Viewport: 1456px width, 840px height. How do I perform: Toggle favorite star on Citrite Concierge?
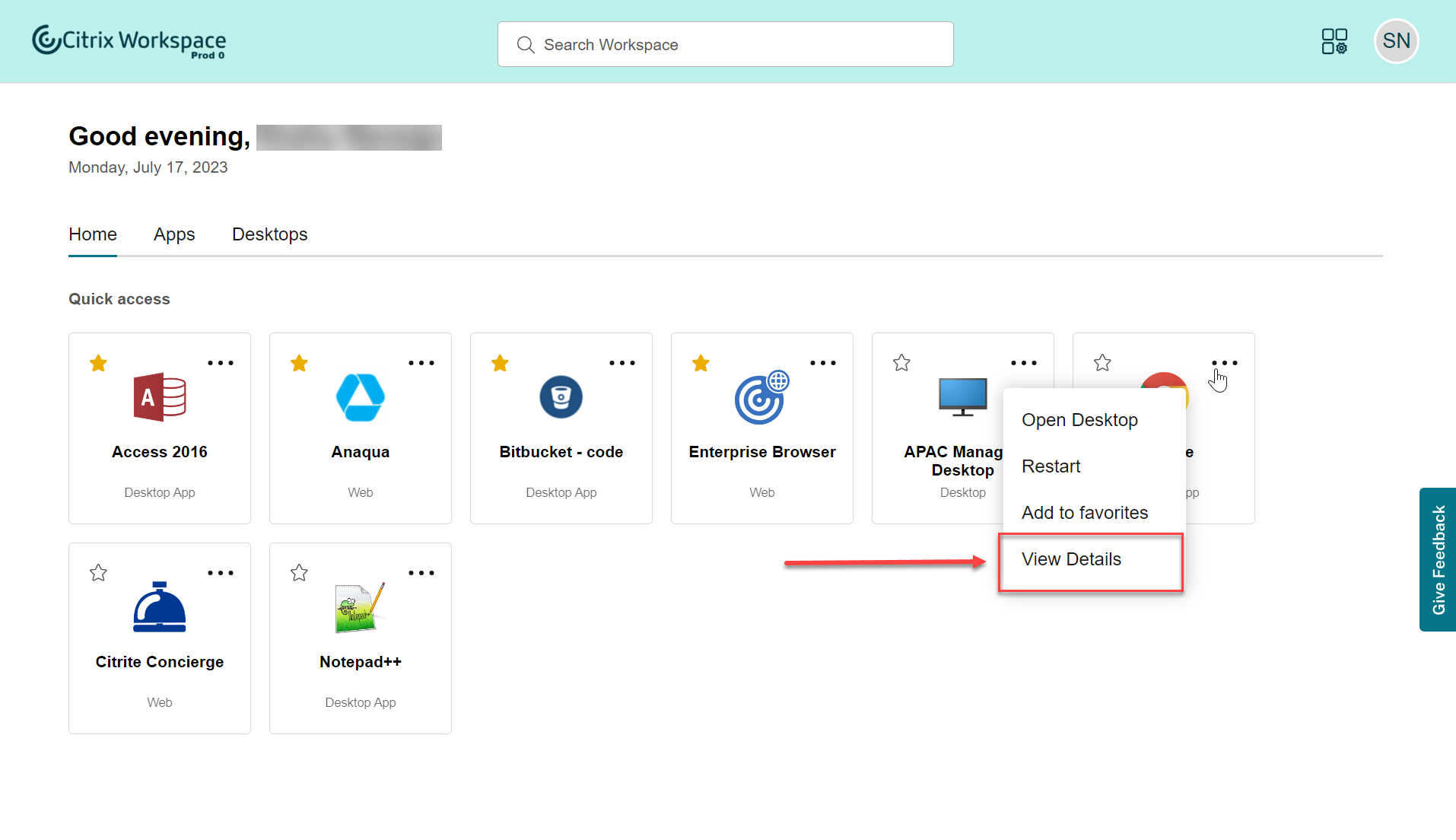[98, 573]
